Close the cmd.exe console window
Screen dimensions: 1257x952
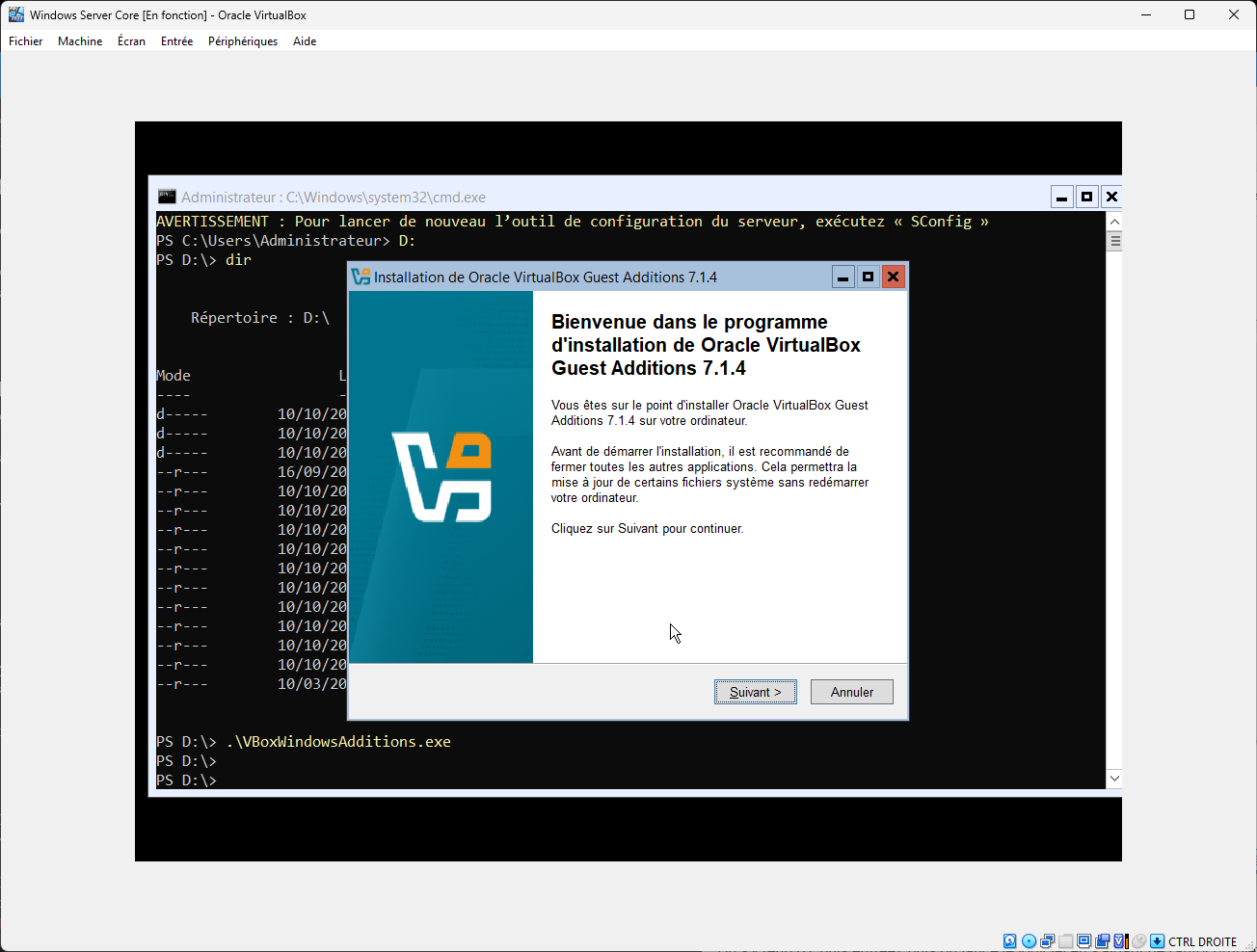coord(1111,197)
